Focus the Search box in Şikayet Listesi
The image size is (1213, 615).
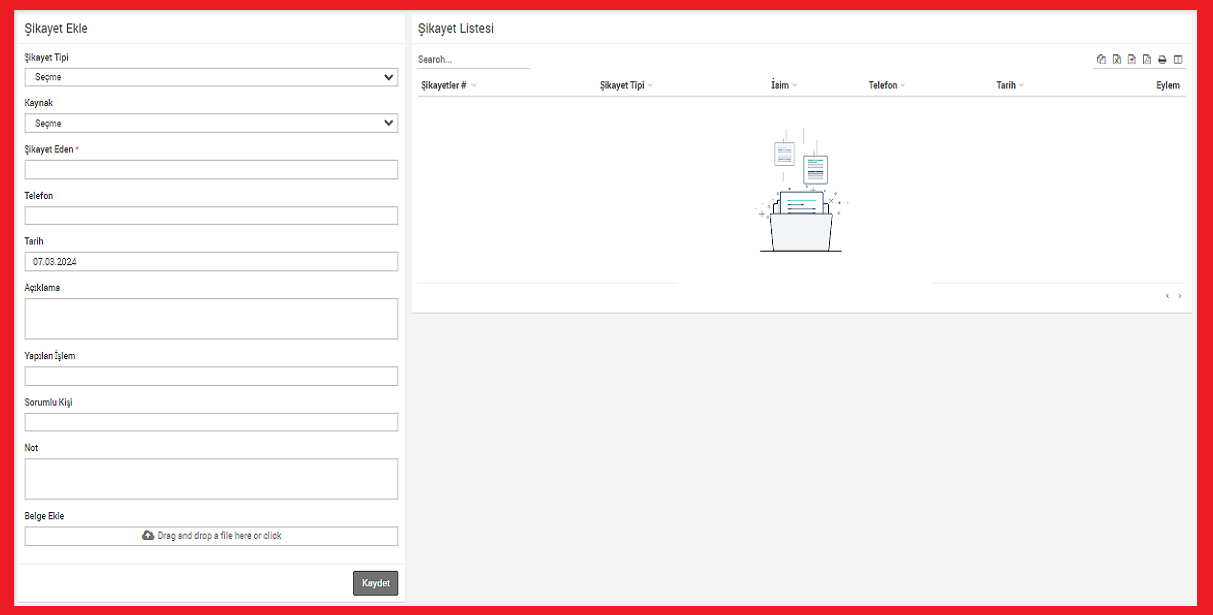click(473, 60)
